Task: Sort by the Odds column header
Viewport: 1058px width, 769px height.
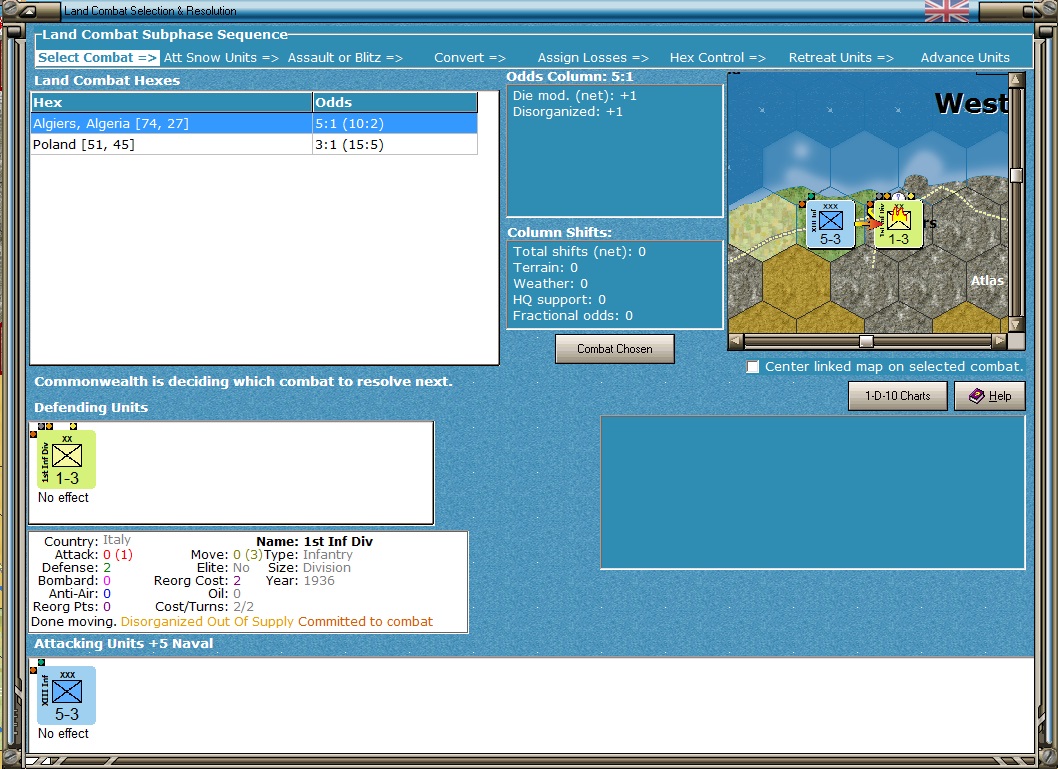Action: [x=395, y=103]
